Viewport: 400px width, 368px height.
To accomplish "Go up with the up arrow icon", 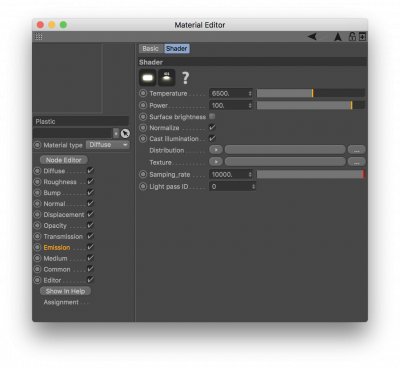I will coord(338,37).
